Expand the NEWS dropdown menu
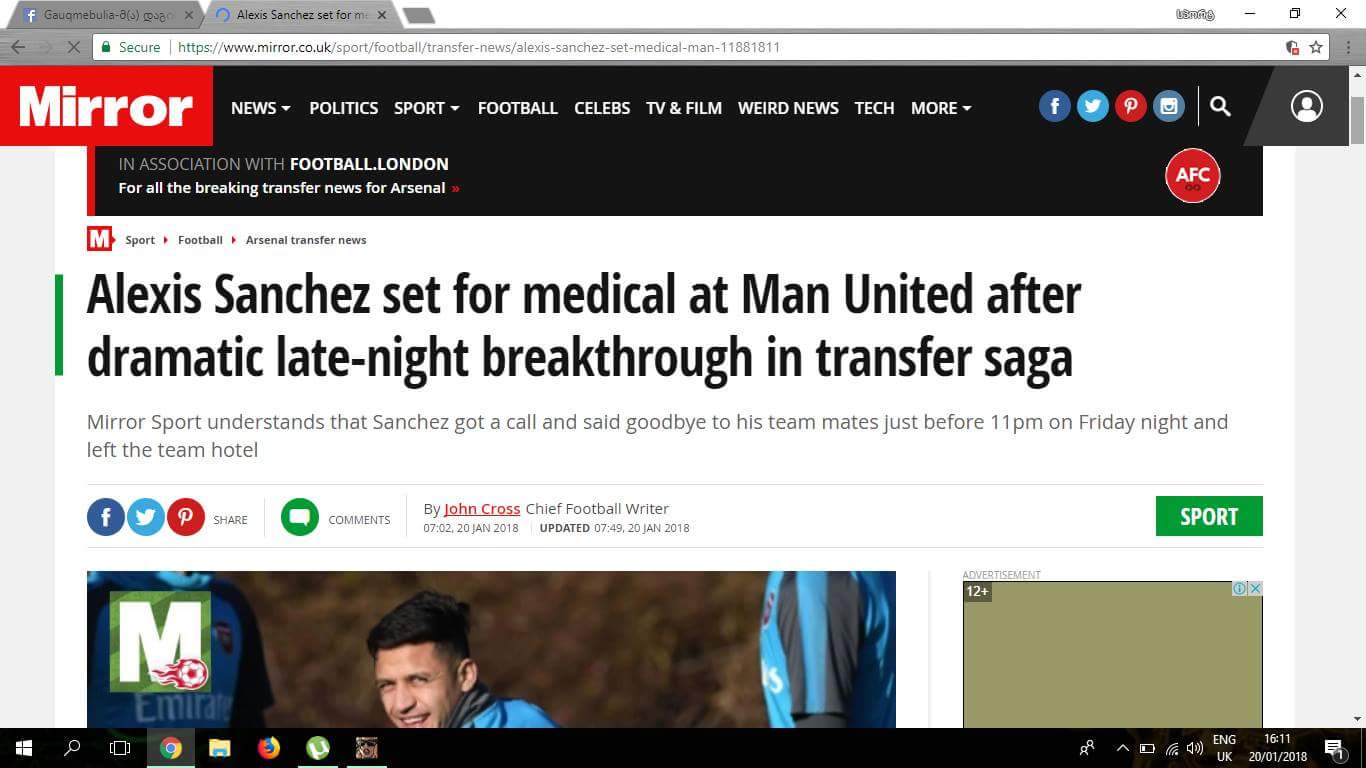The image size is (1366, 768). 261,108
